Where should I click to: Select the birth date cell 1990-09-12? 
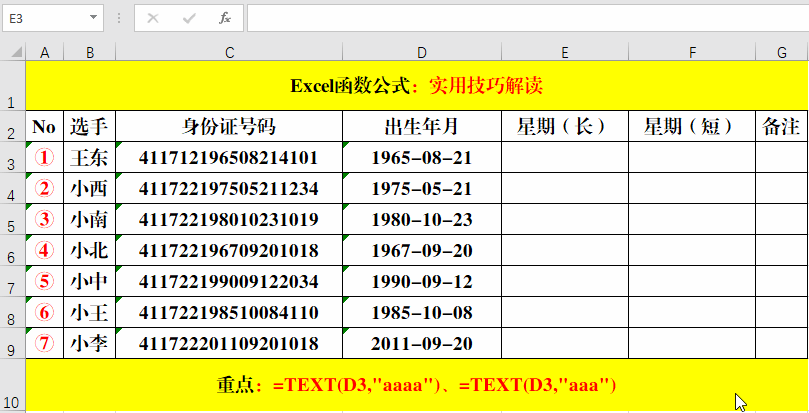tap(421, 282)
